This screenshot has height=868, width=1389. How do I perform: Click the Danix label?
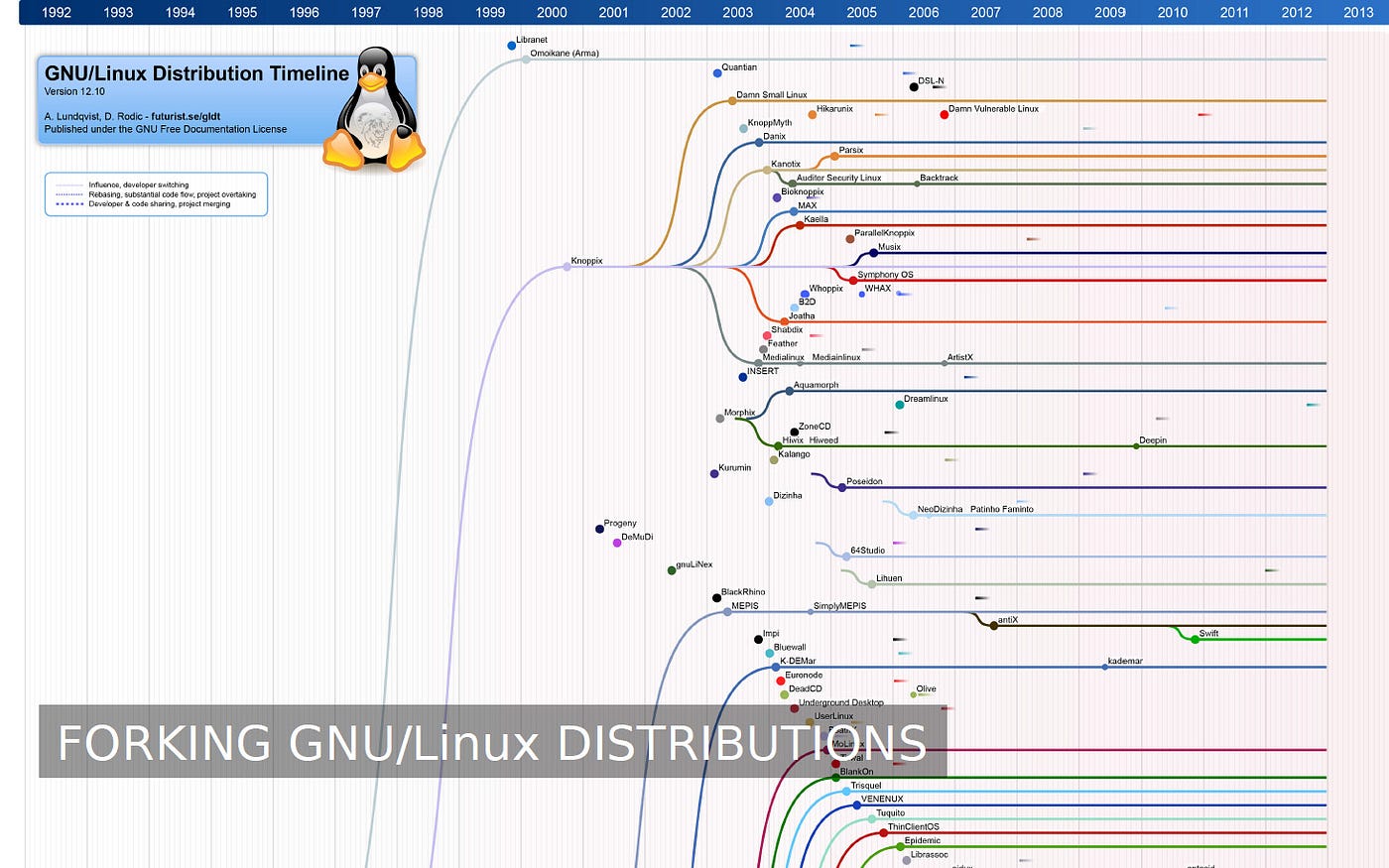pyautogui.click(x=774, y=137)
